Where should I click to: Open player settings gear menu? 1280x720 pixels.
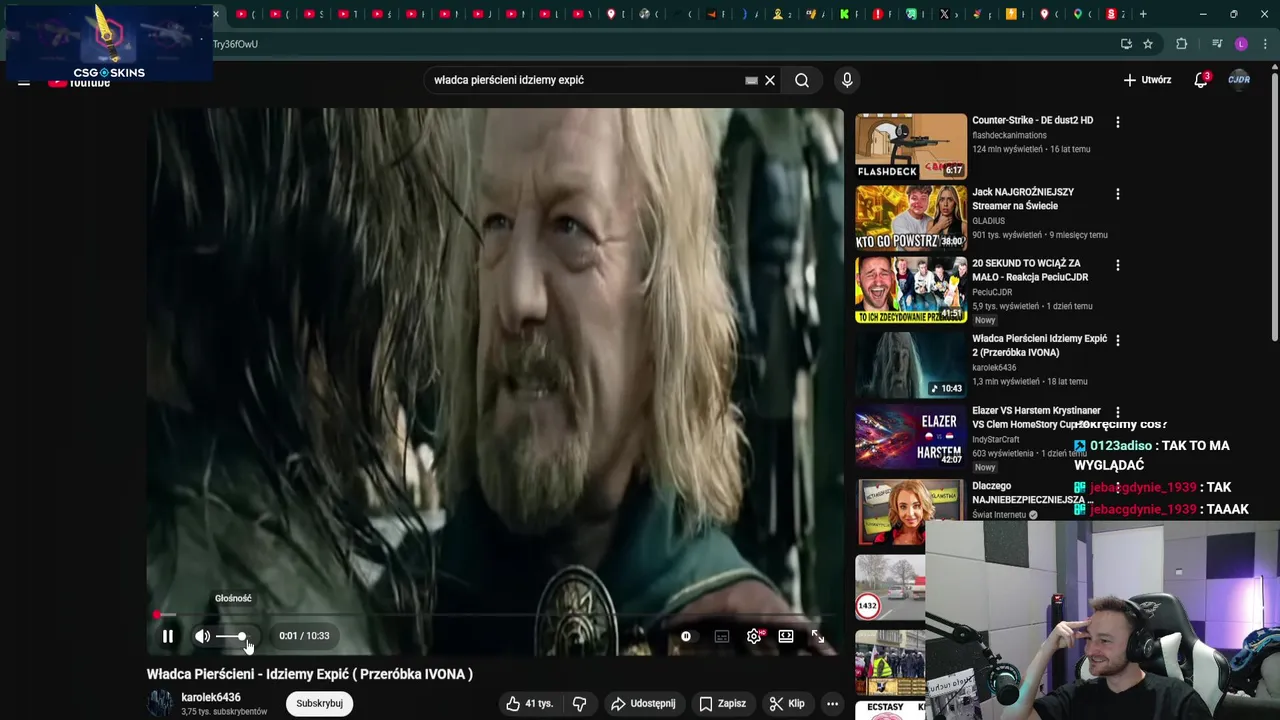(x=754, y=636)
